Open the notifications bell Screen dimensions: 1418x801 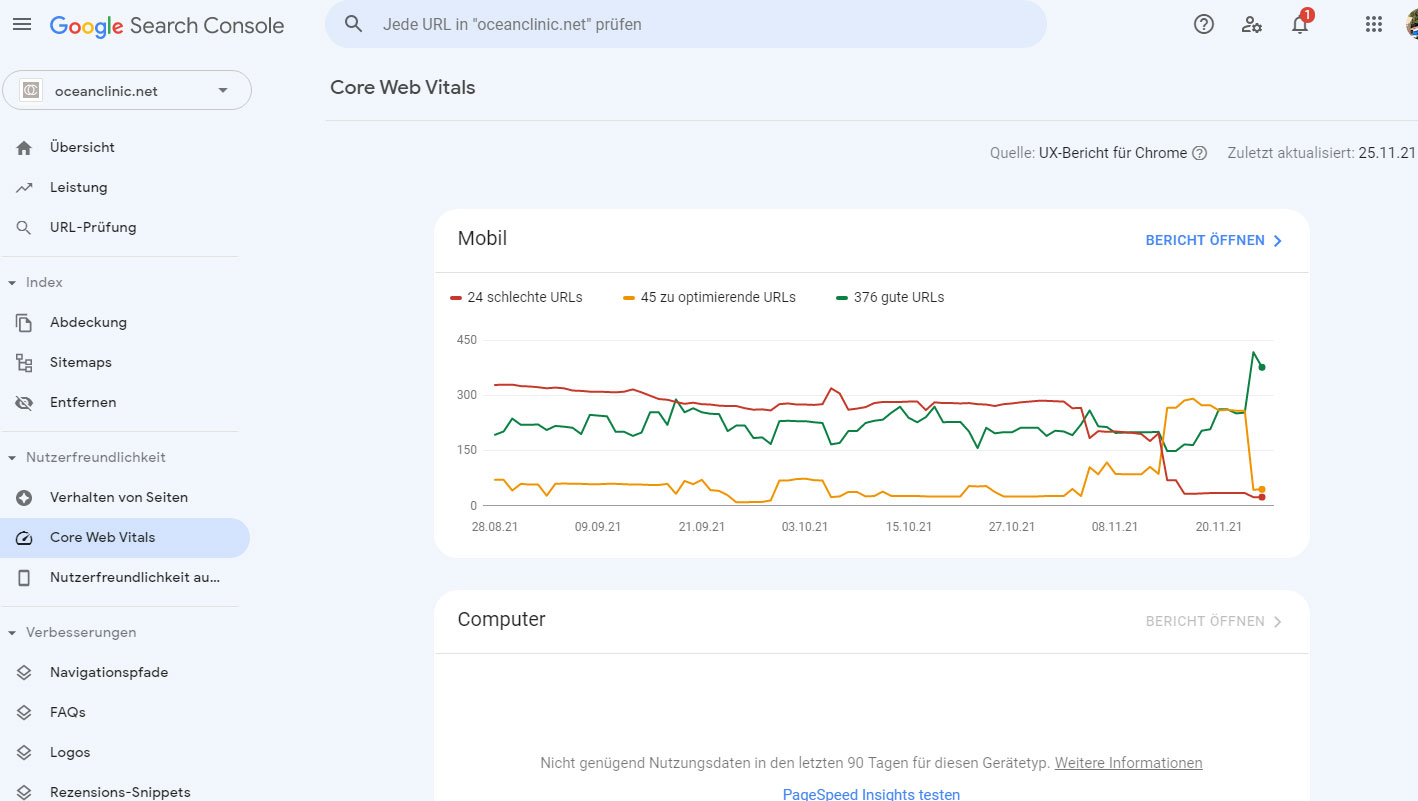(x=1300, y=25)
